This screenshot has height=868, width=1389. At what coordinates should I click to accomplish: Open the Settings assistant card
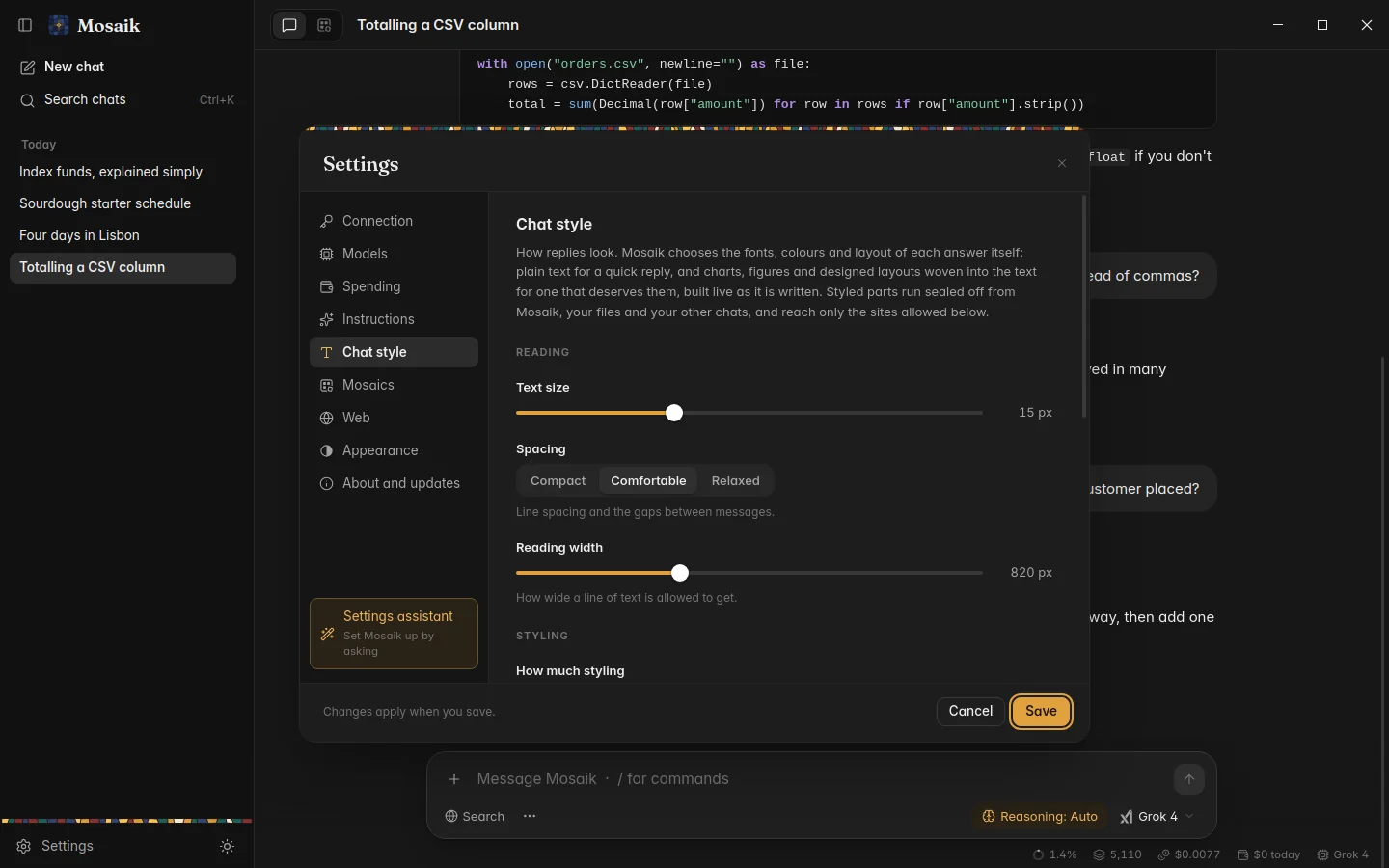394,634
